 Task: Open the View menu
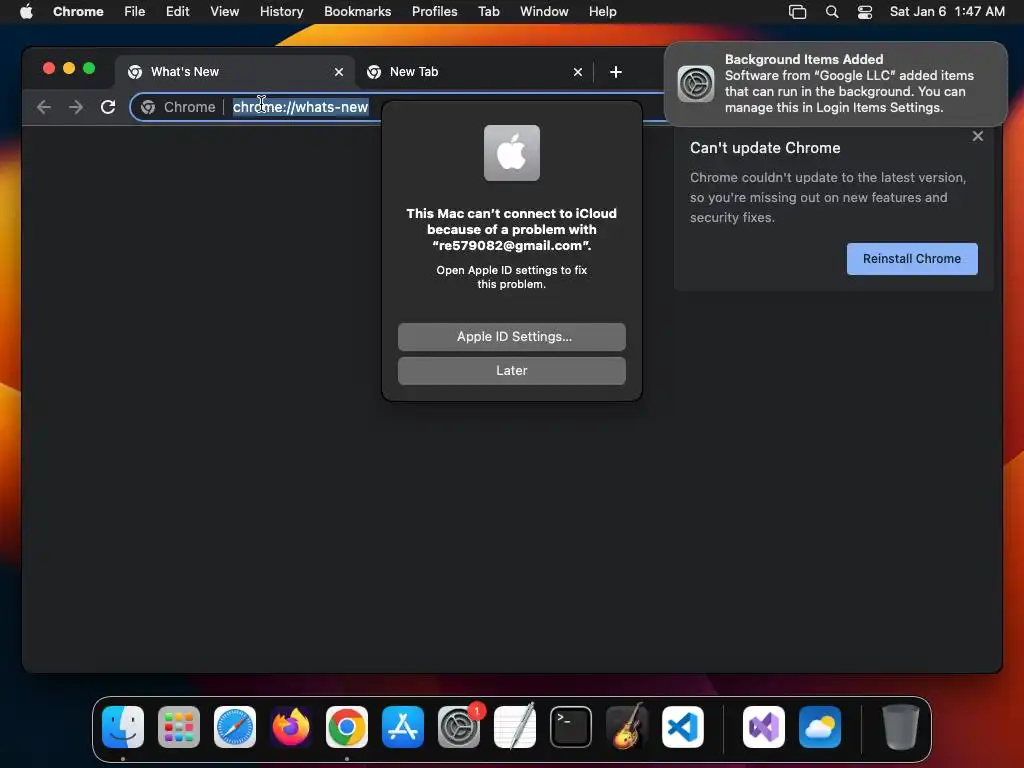(x=224, y=12)
